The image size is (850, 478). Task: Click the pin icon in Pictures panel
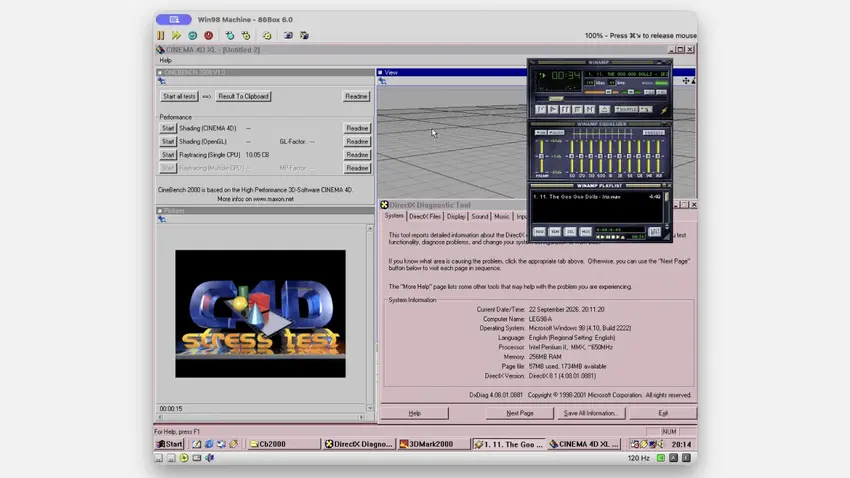(162, 219)
